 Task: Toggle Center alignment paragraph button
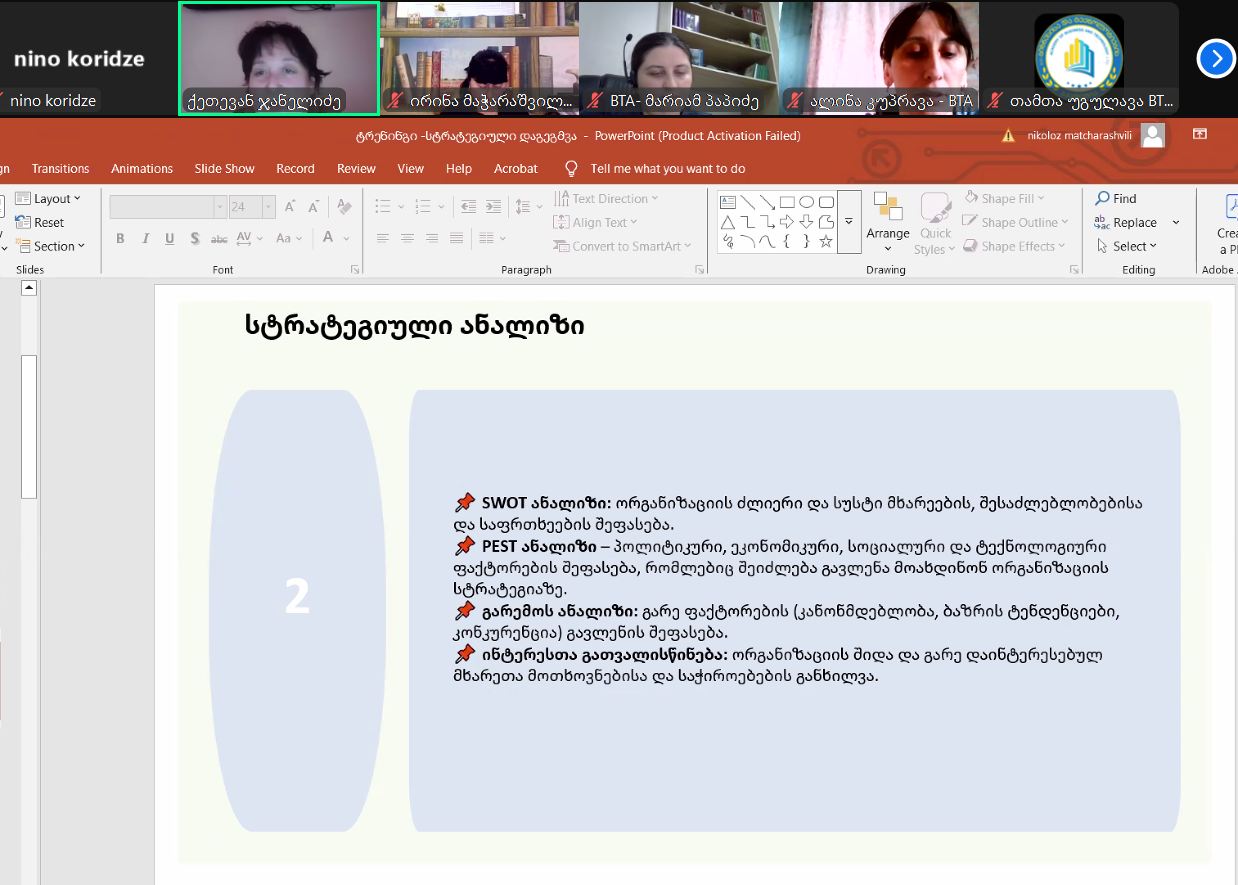pos(407,238)
